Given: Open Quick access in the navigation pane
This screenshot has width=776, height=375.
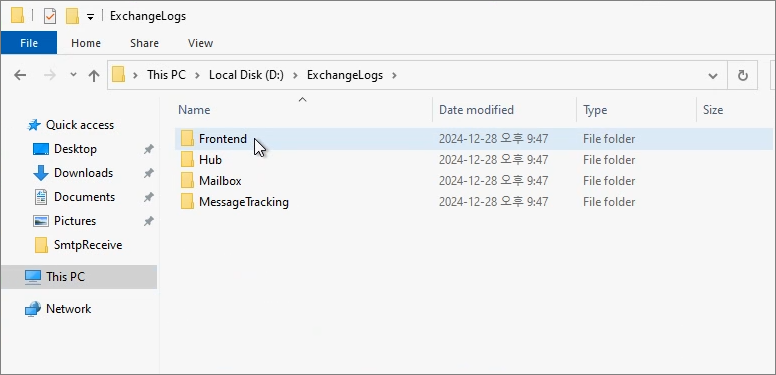Looking at the screenshot, I should coord(80,125).
